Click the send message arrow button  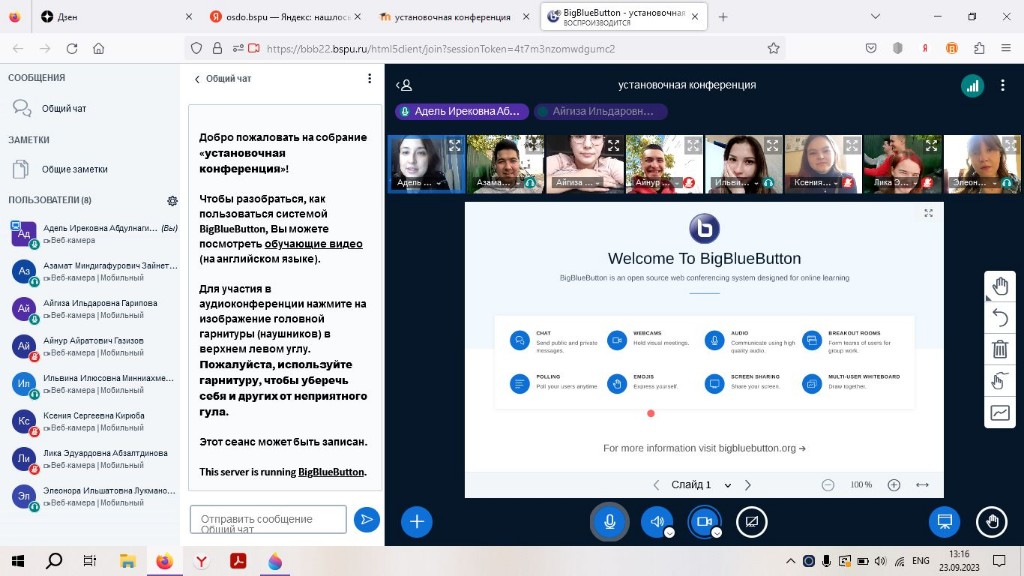pos(367,519)
